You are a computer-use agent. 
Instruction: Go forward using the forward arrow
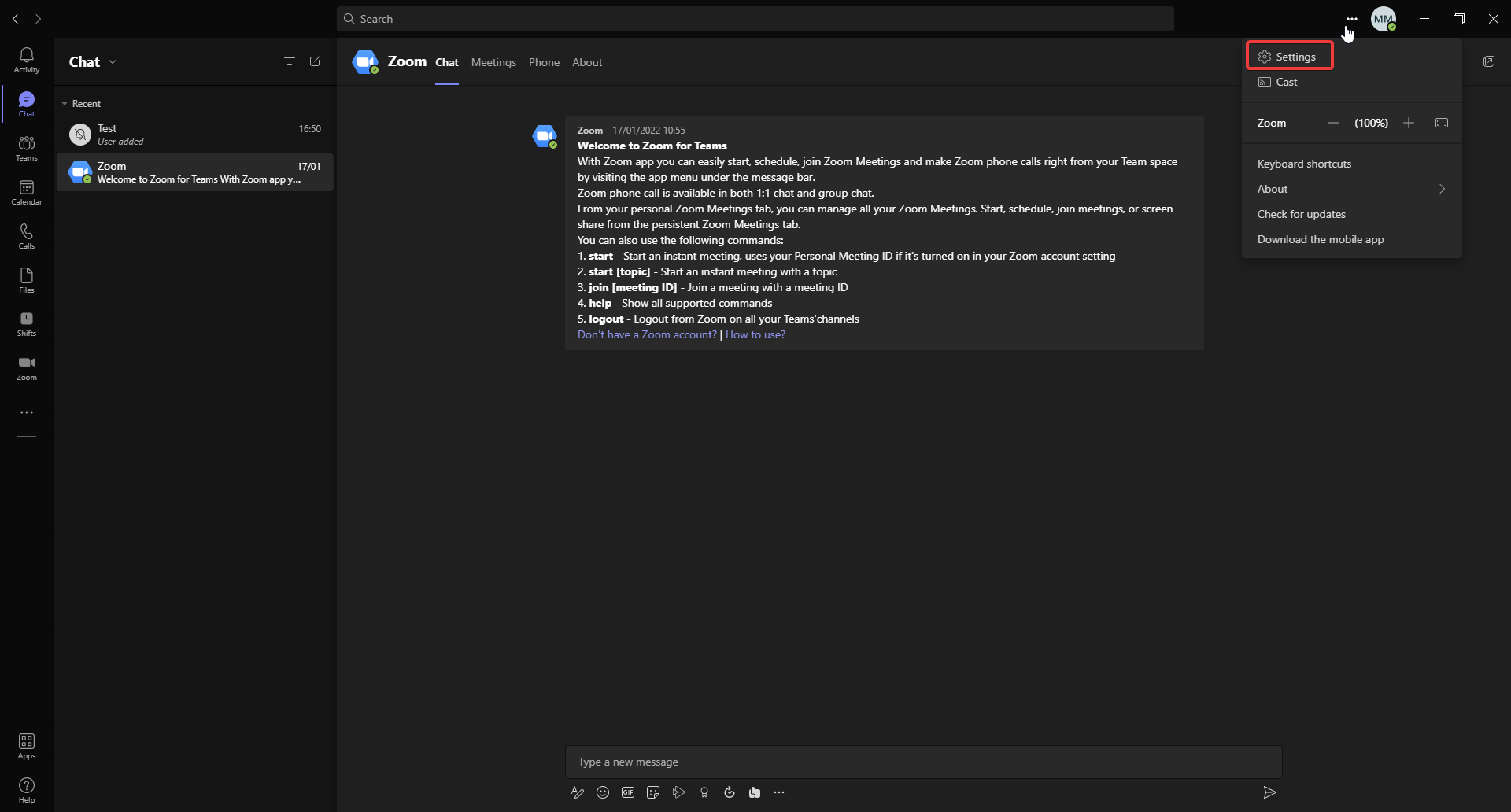point(38,19)
